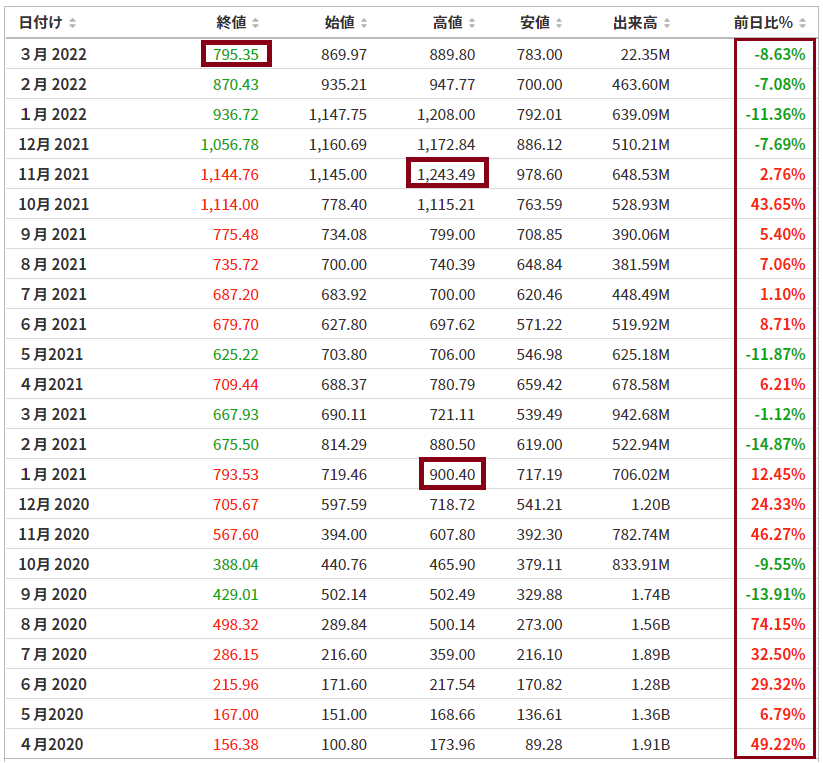Select closing value 567.60
The image size is (823, 763).
coord(236,534)
